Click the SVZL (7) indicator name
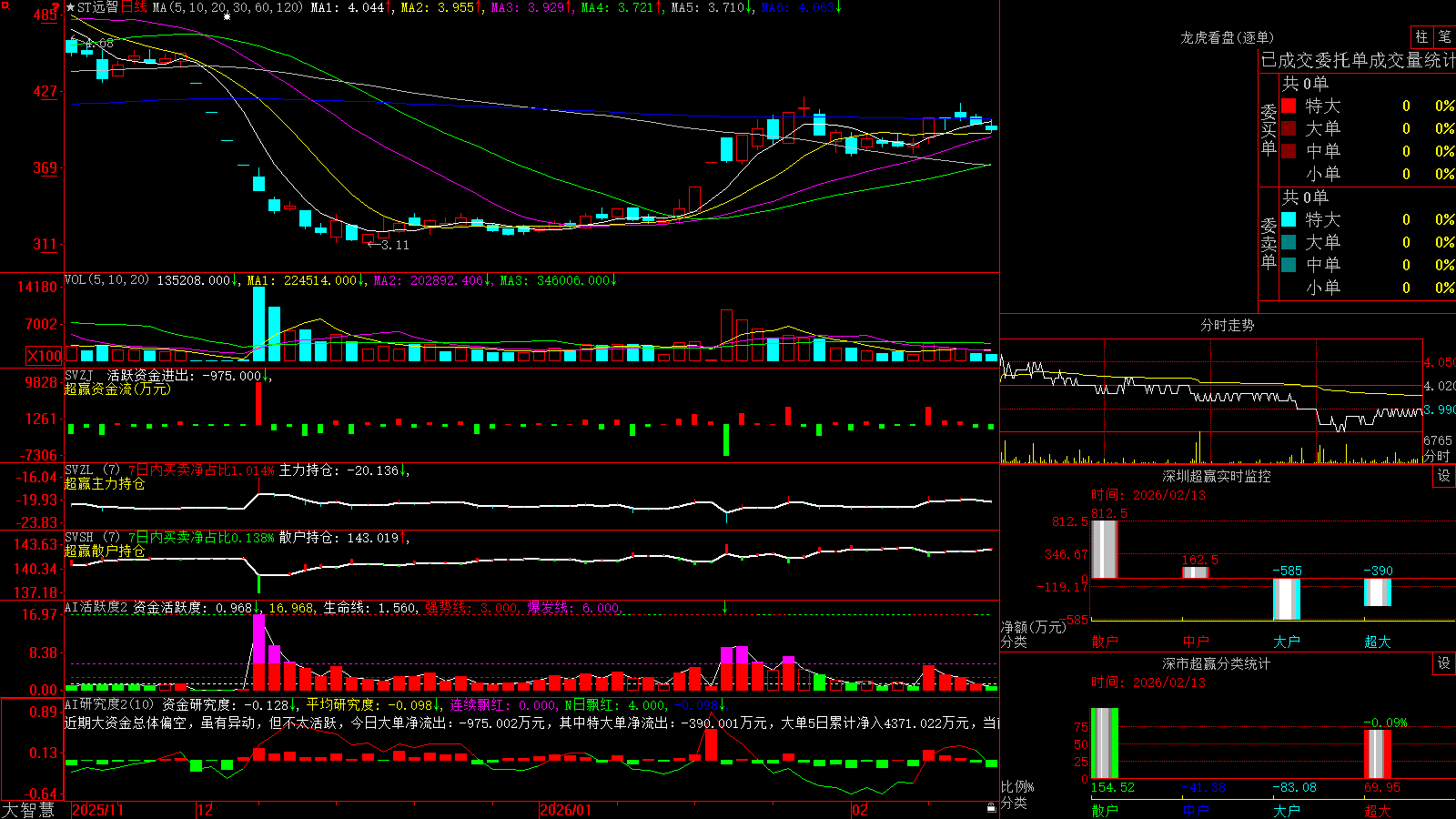1456x819 pixels. click(92, 470)
